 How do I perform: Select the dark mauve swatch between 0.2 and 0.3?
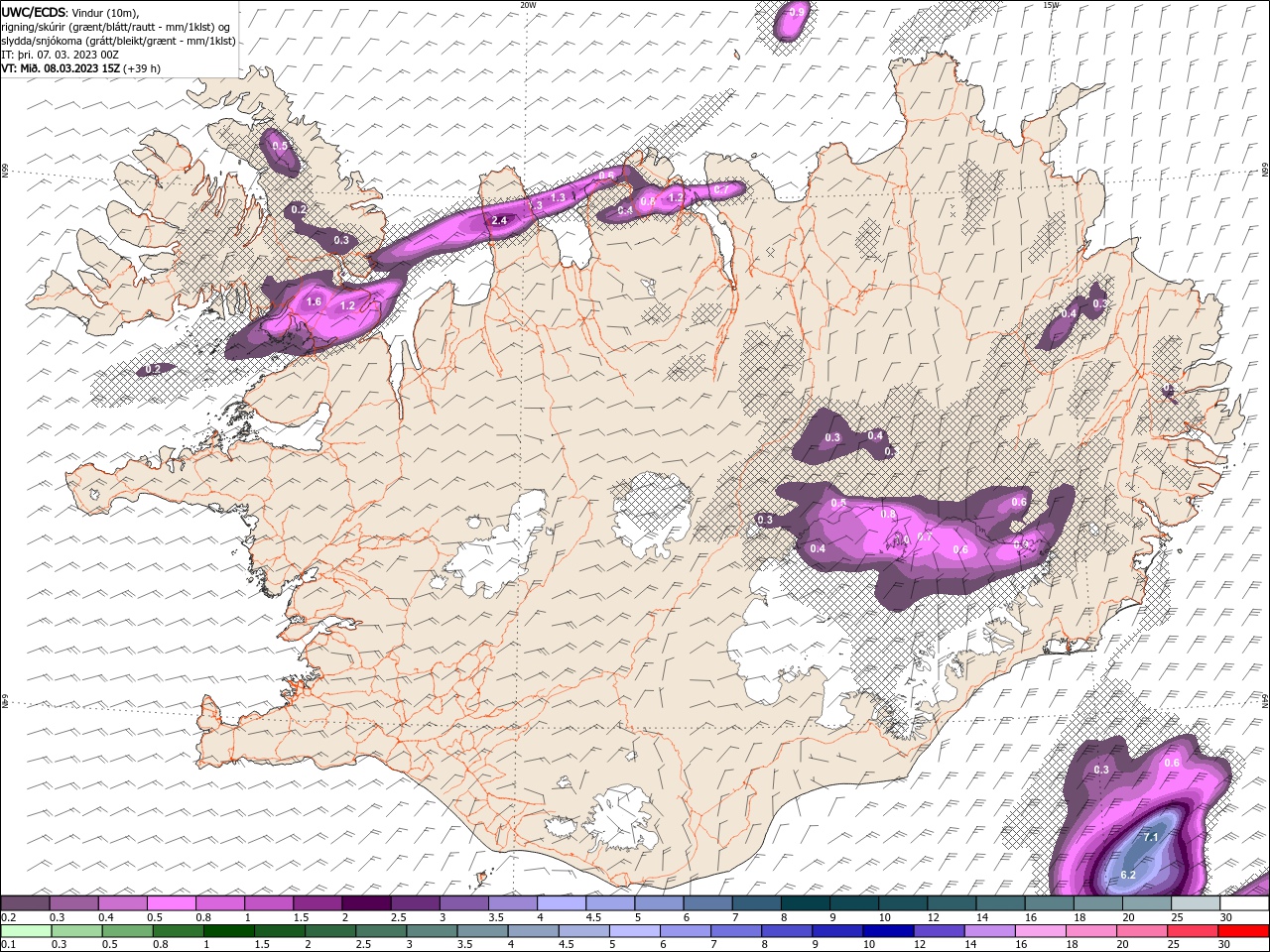tap(25, 903)
